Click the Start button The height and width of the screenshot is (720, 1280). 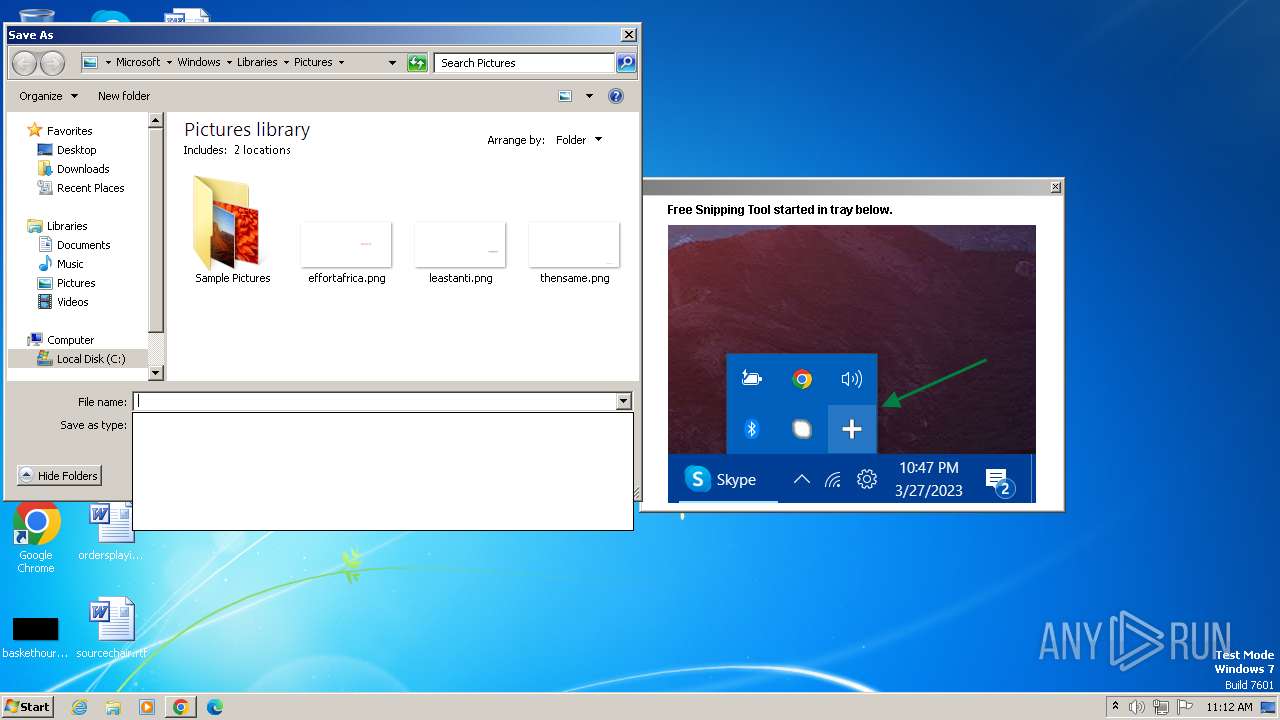28,706
